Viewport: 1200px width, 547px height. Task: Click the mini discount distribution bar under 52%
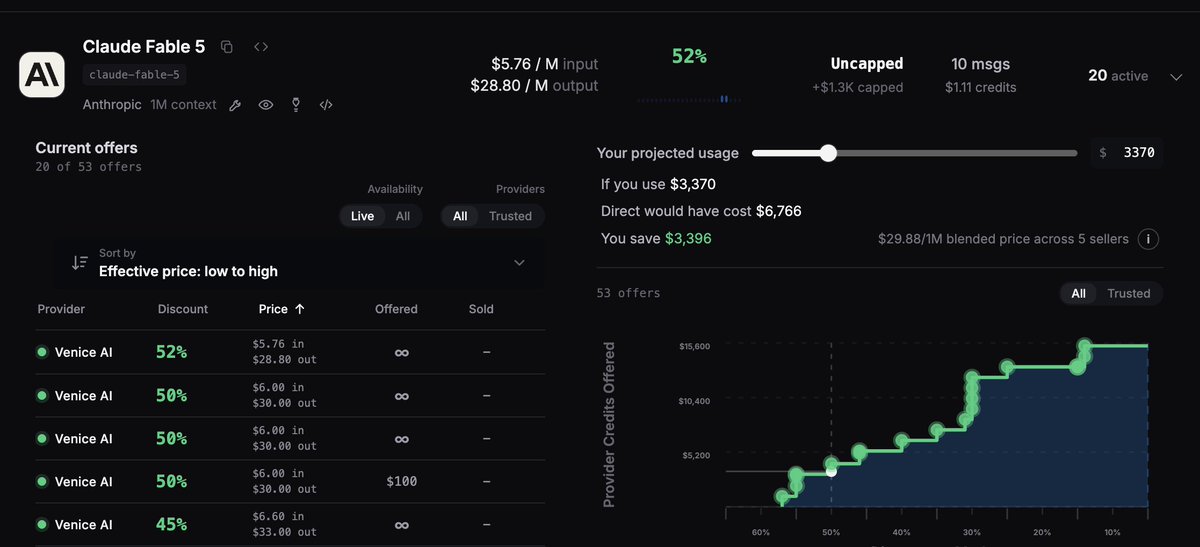pos(688,99)
